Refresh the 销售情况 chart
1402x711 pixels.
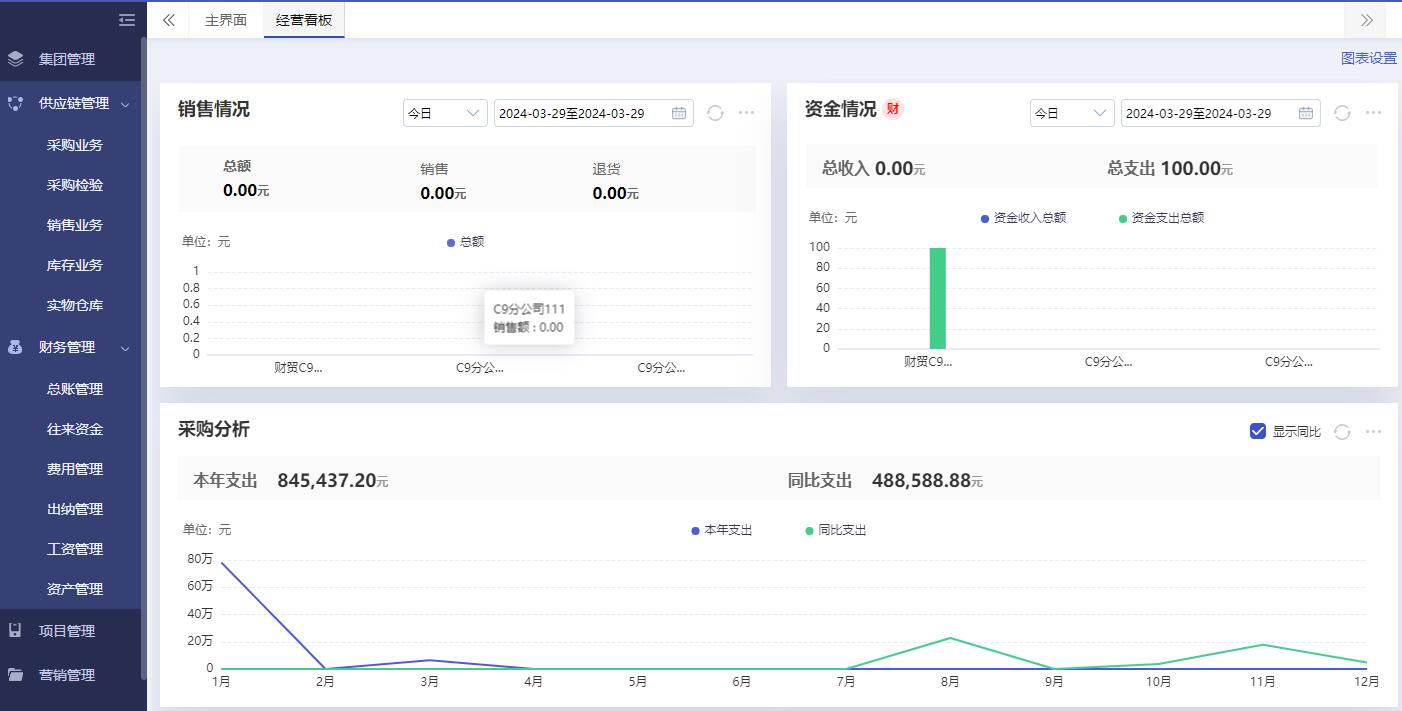click(715, 113)
